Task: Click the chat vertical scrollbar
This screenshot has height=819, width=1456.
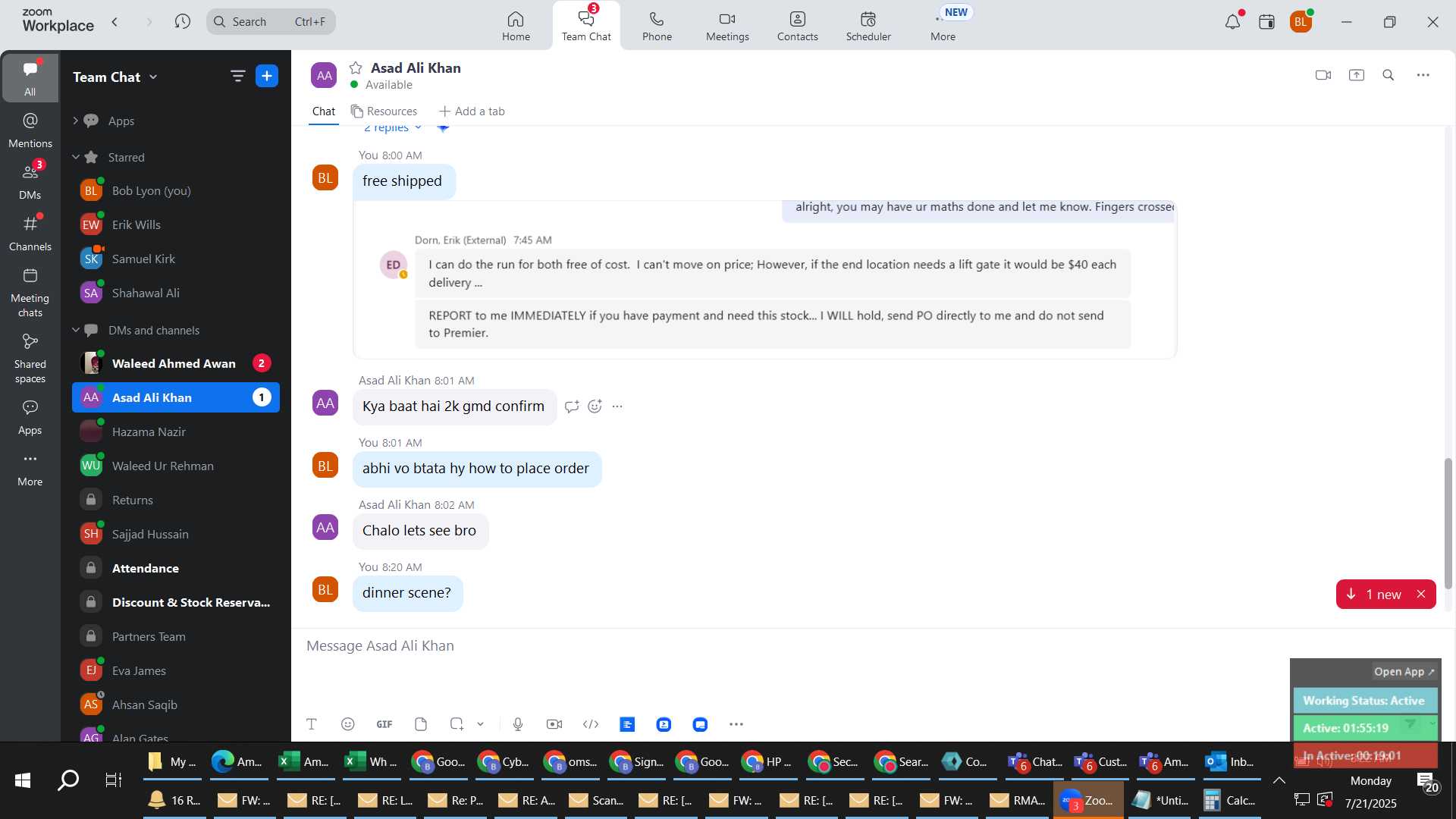Action: coord(1448,523)
